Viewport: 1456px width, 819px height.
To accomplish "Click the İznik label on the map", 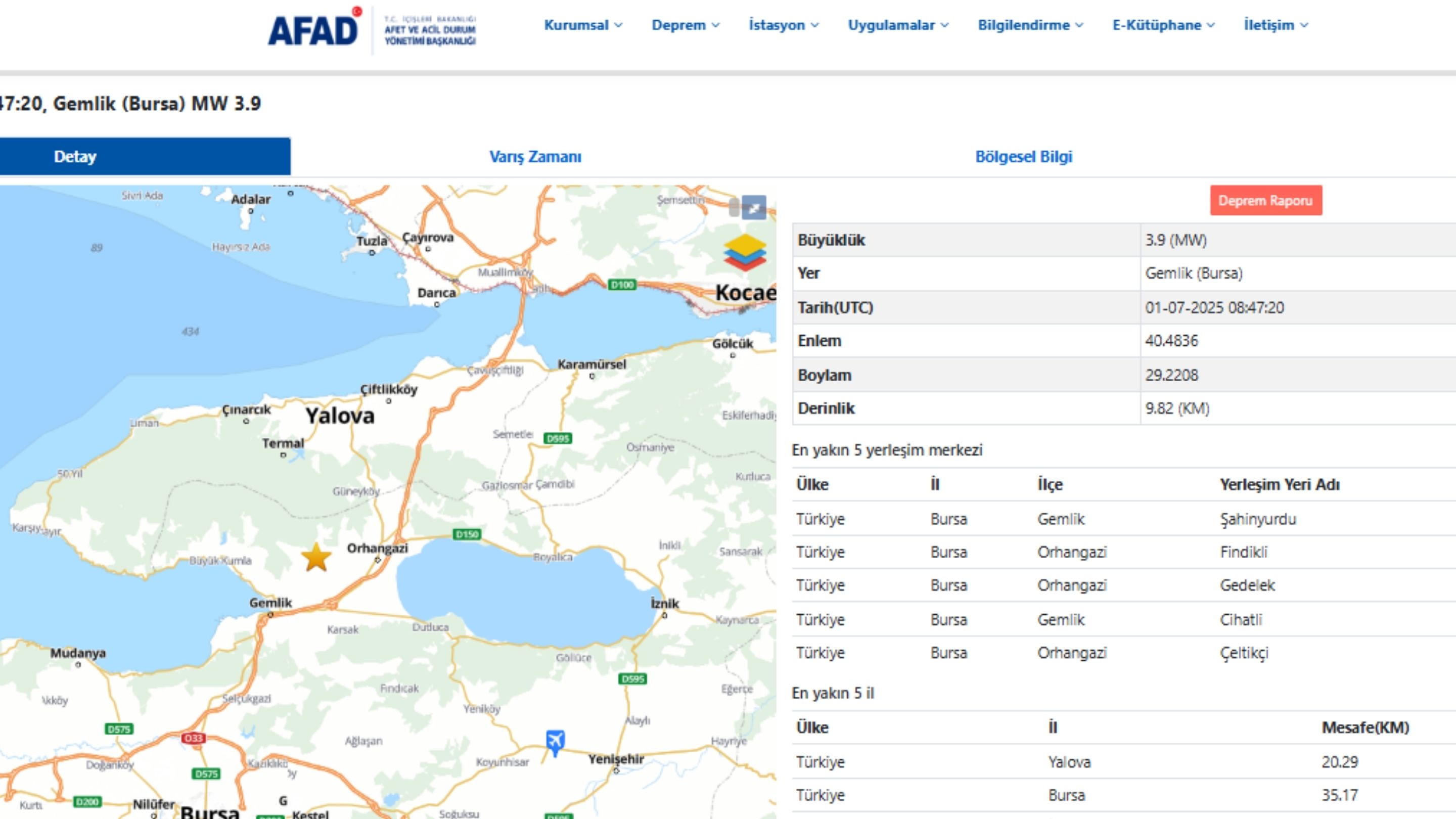I will click(664, 603).
